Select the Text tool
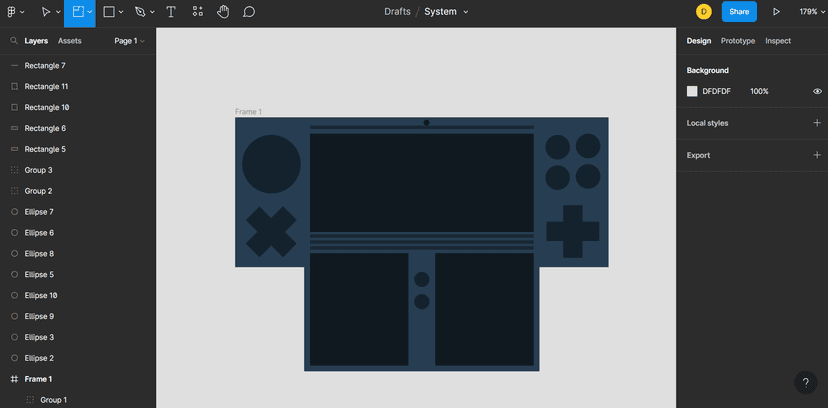This screenshot has height=408, width=828. [171, 12]
